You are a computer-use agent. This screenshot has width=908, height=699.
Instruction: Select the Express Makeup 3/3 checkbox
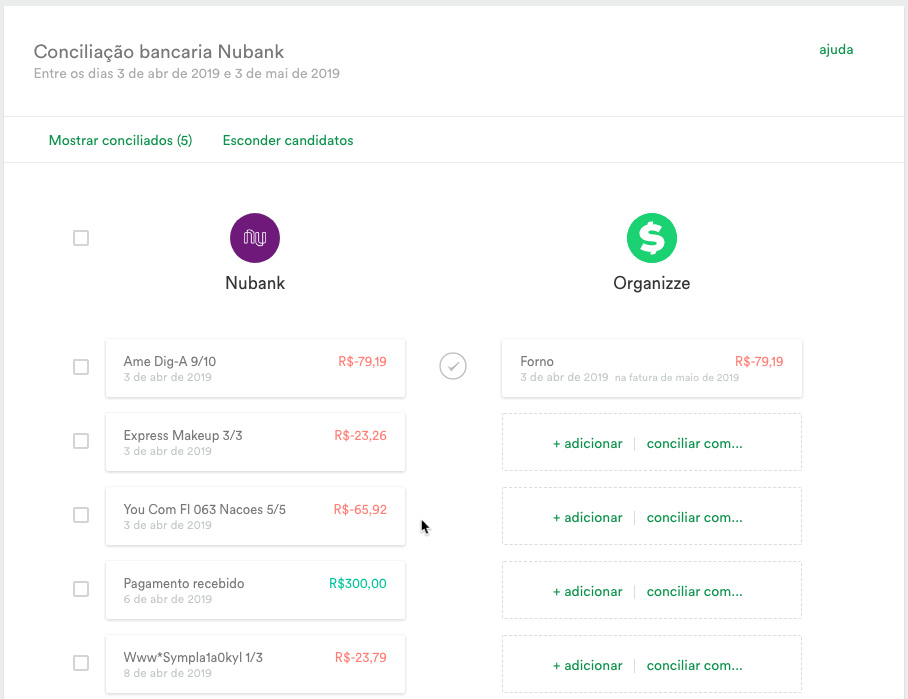pos(81,441)
